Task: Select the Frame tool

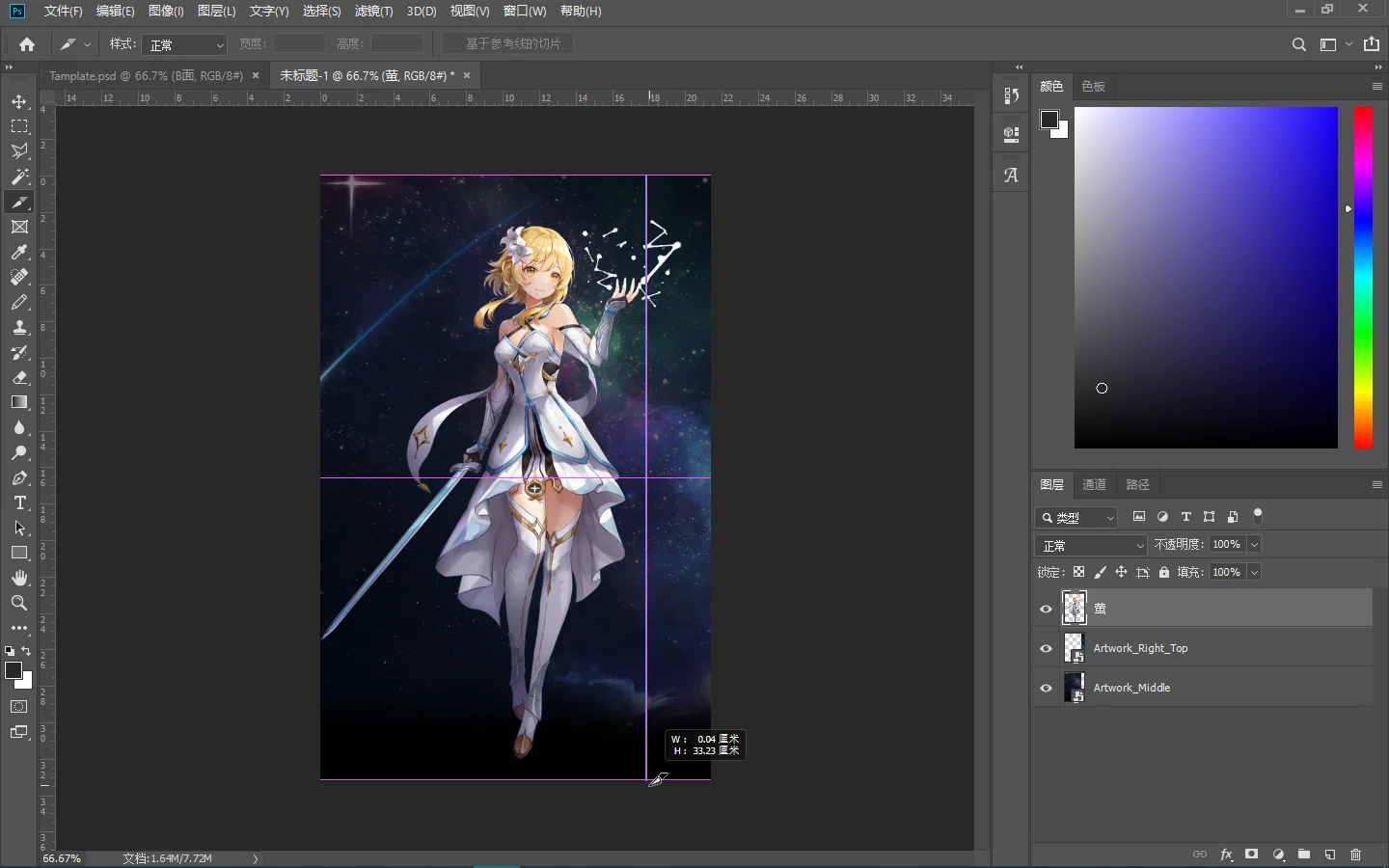Action: pos(19,227)
